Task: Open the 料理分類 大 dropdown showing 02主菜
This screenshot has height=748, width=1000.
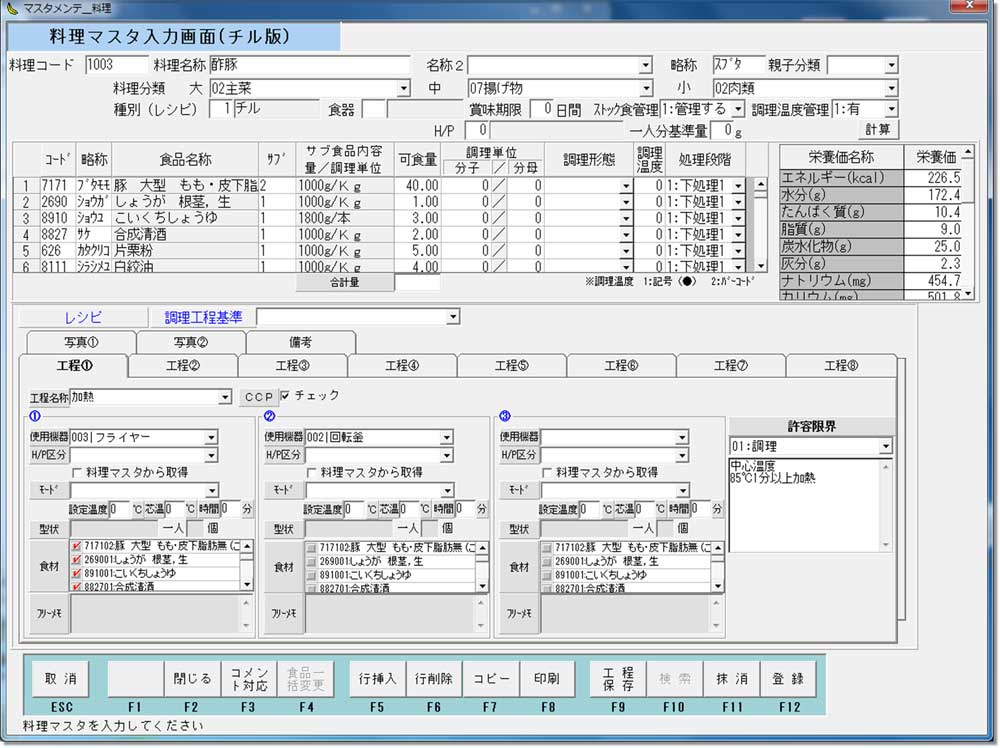Action: (403, 88)
